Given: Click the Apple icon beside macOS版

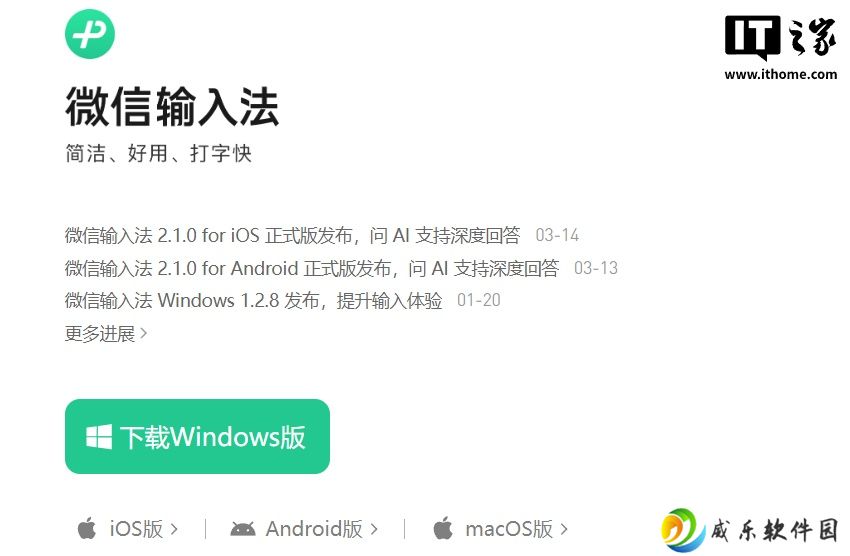Looking at the screenshot, I should pyautogui.click(x=443, y=528).
